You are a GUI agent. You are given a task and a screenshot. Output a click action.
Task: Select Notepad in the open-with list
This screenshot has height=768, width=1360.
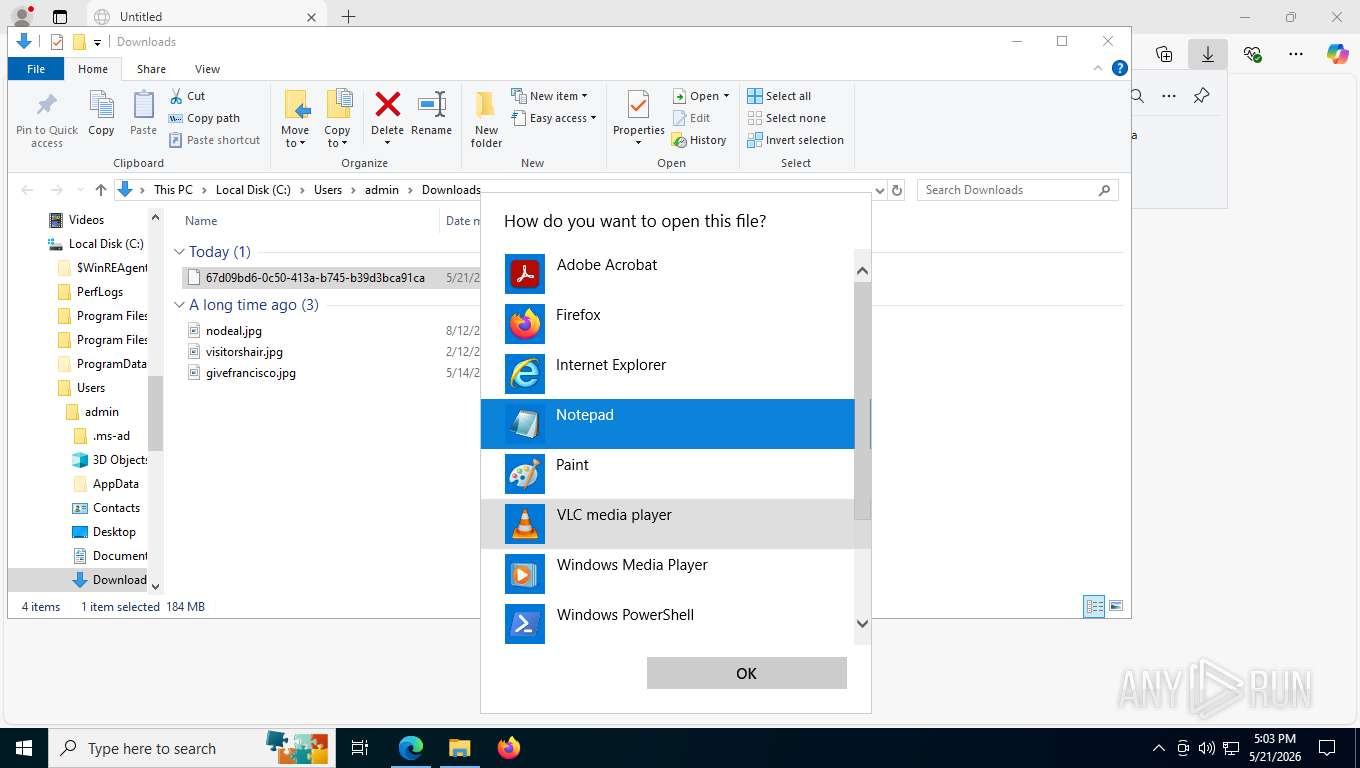point(667,423)
